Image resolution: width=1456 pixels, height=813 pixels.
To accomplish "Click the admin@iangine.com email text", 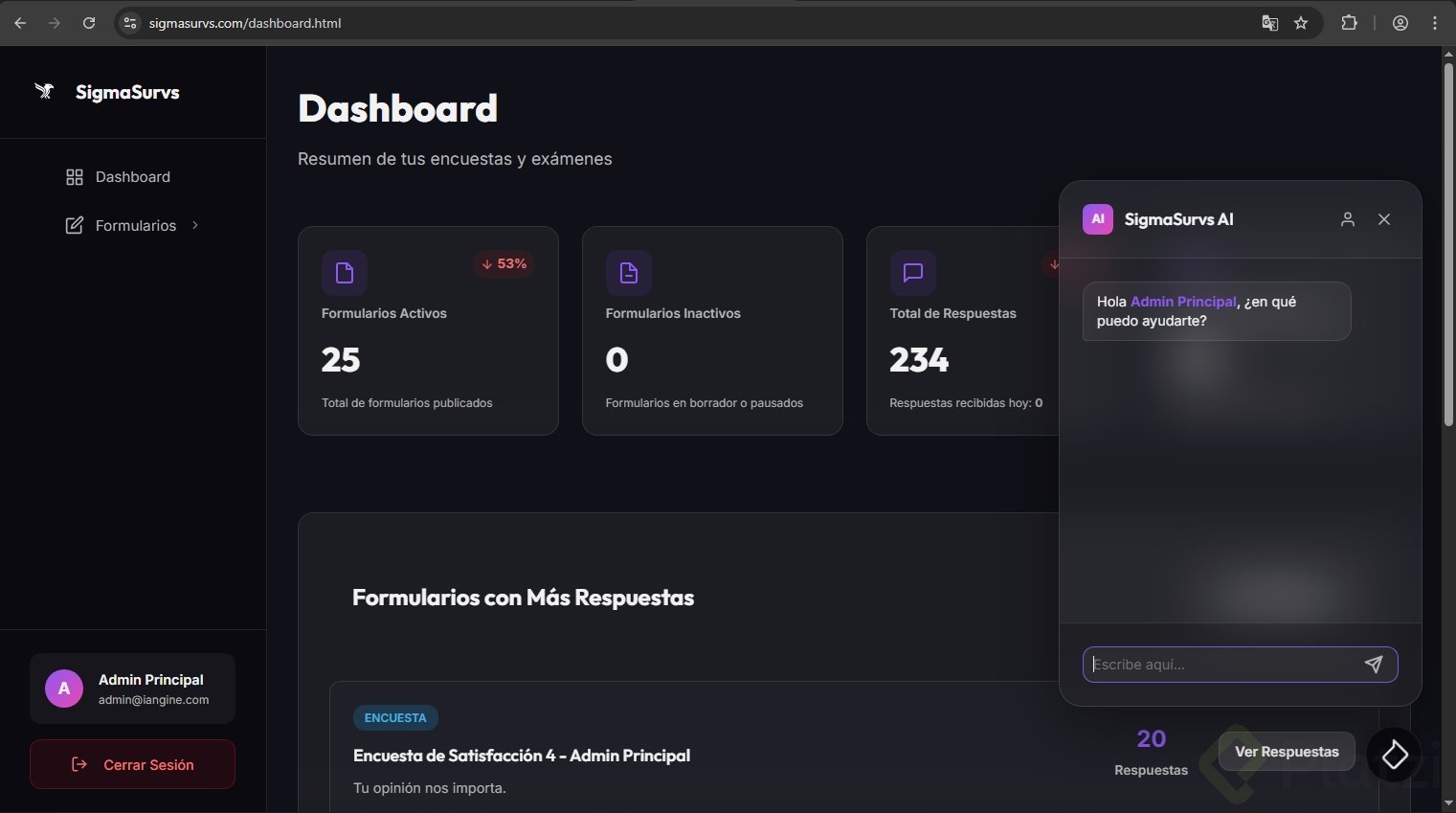I will 153,700.
